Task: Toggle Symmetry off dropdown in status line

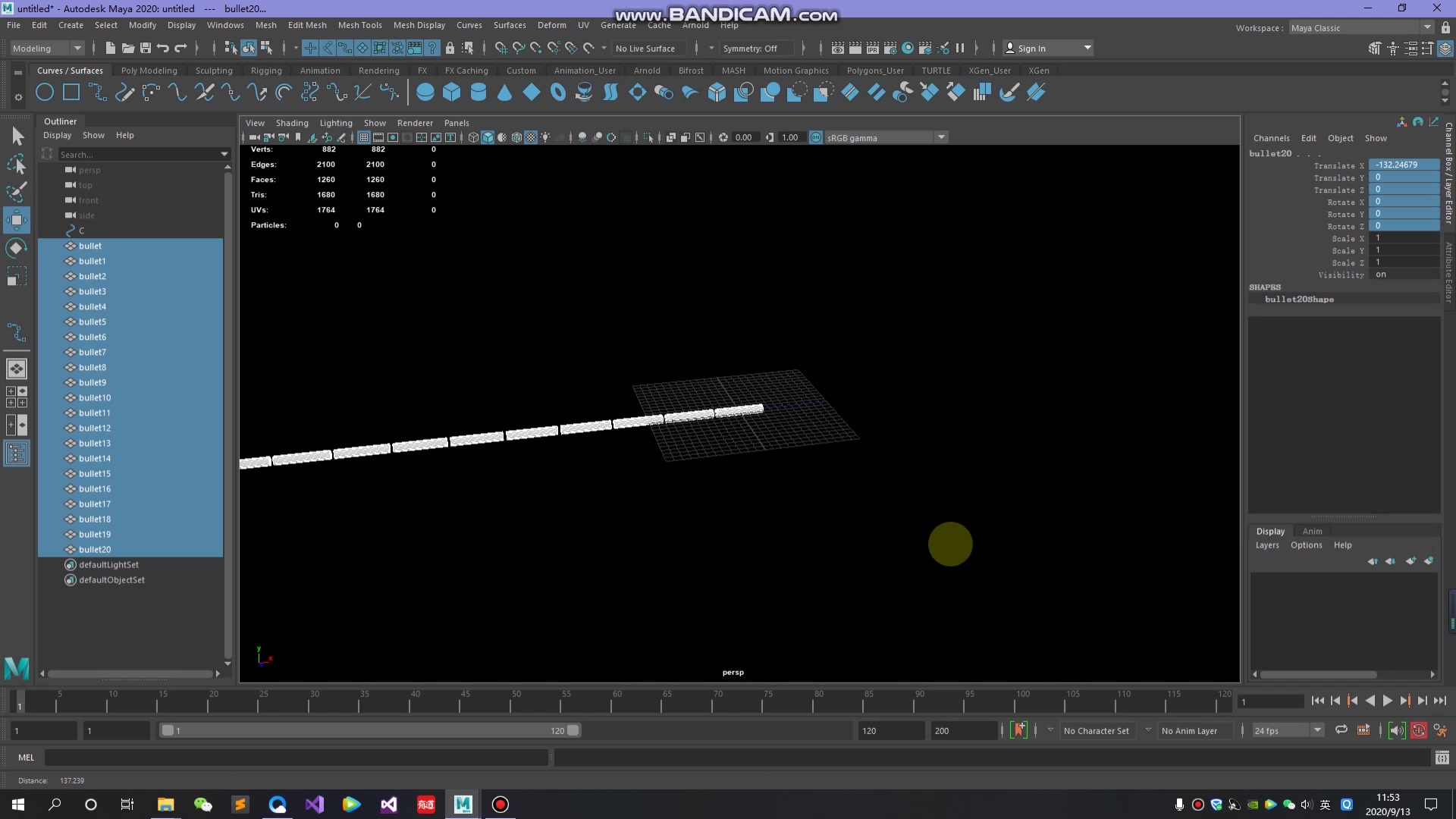Action: coord(756,48)
